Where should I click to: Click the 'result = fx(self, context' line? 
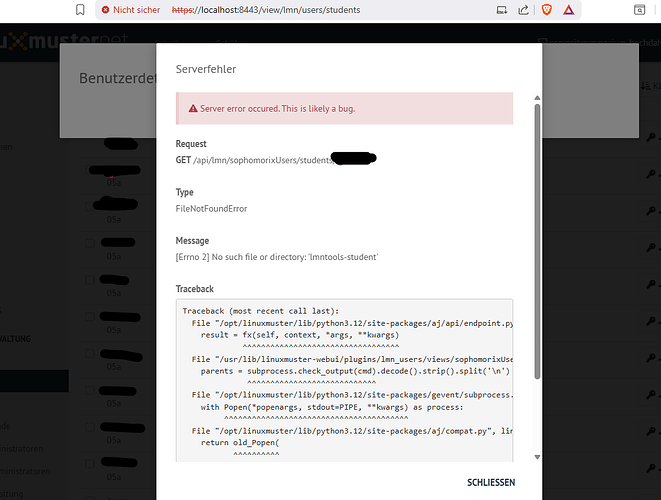click(299, 335)
